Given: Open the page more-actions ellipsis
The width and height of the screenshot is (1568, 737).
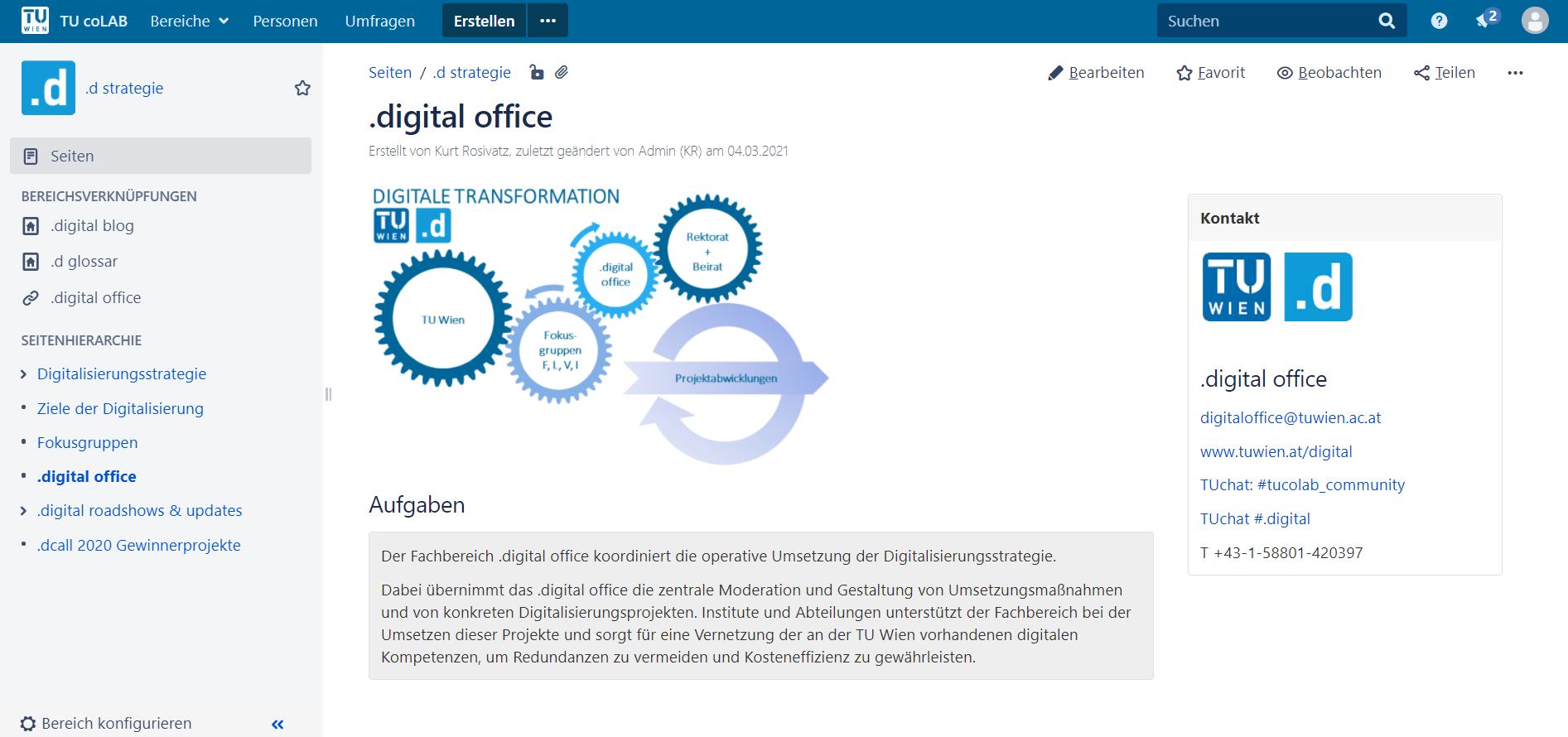Looking at the screenshot, I should point(1515,73).
